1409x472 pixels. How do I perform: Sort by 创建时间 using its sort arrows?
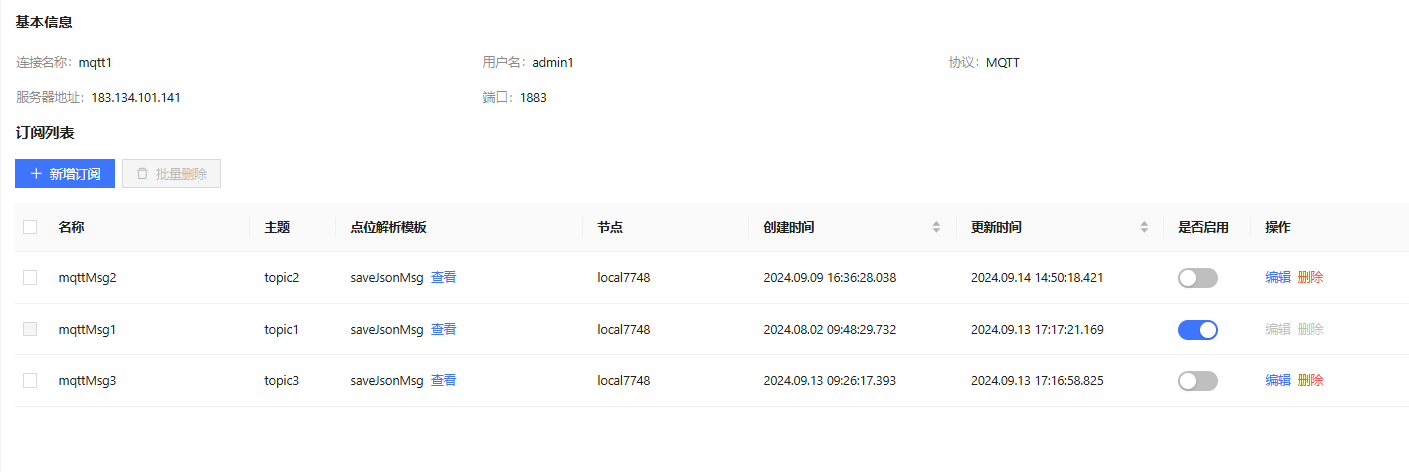coord(936,227)
